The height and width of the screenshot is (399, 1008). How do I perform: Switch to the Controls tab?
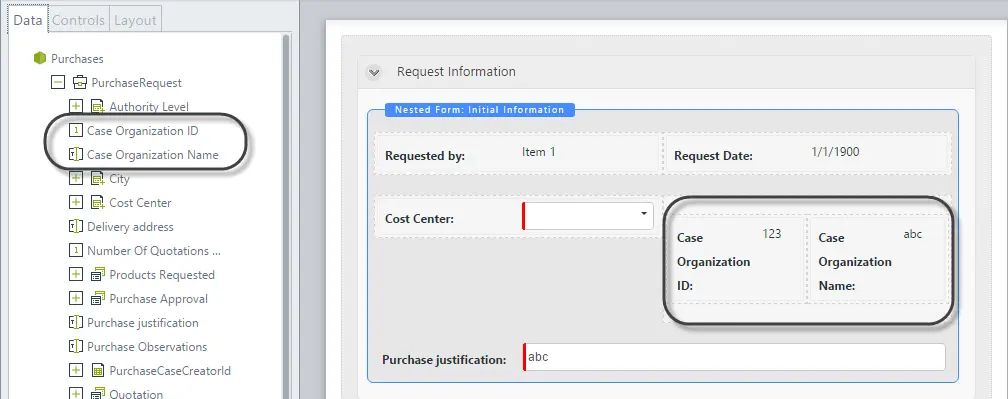tap(78, 20)
